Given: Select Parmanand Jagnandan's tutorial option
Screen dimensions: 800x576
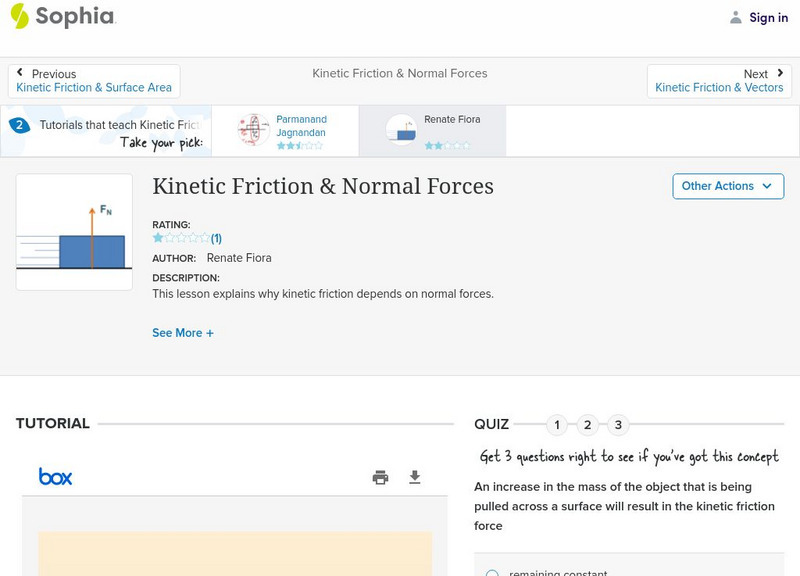Looking at the screenshot, I should [287, 129].
